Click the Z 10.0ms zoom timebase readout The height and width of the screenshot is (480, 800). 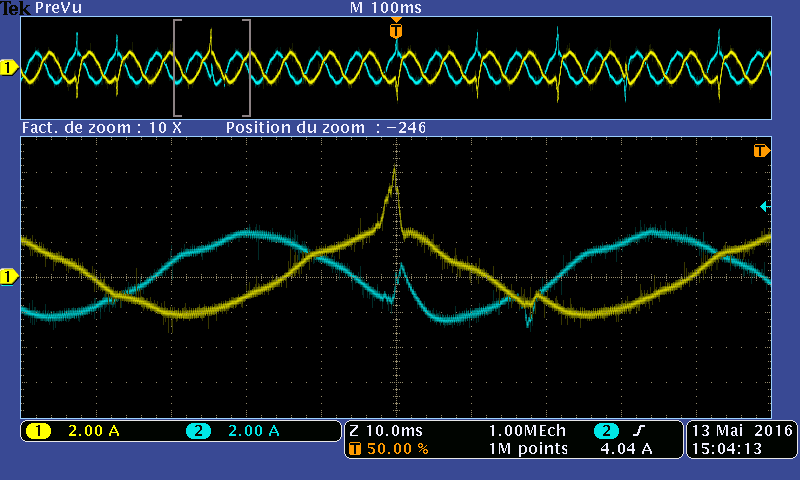click(386, 431)
